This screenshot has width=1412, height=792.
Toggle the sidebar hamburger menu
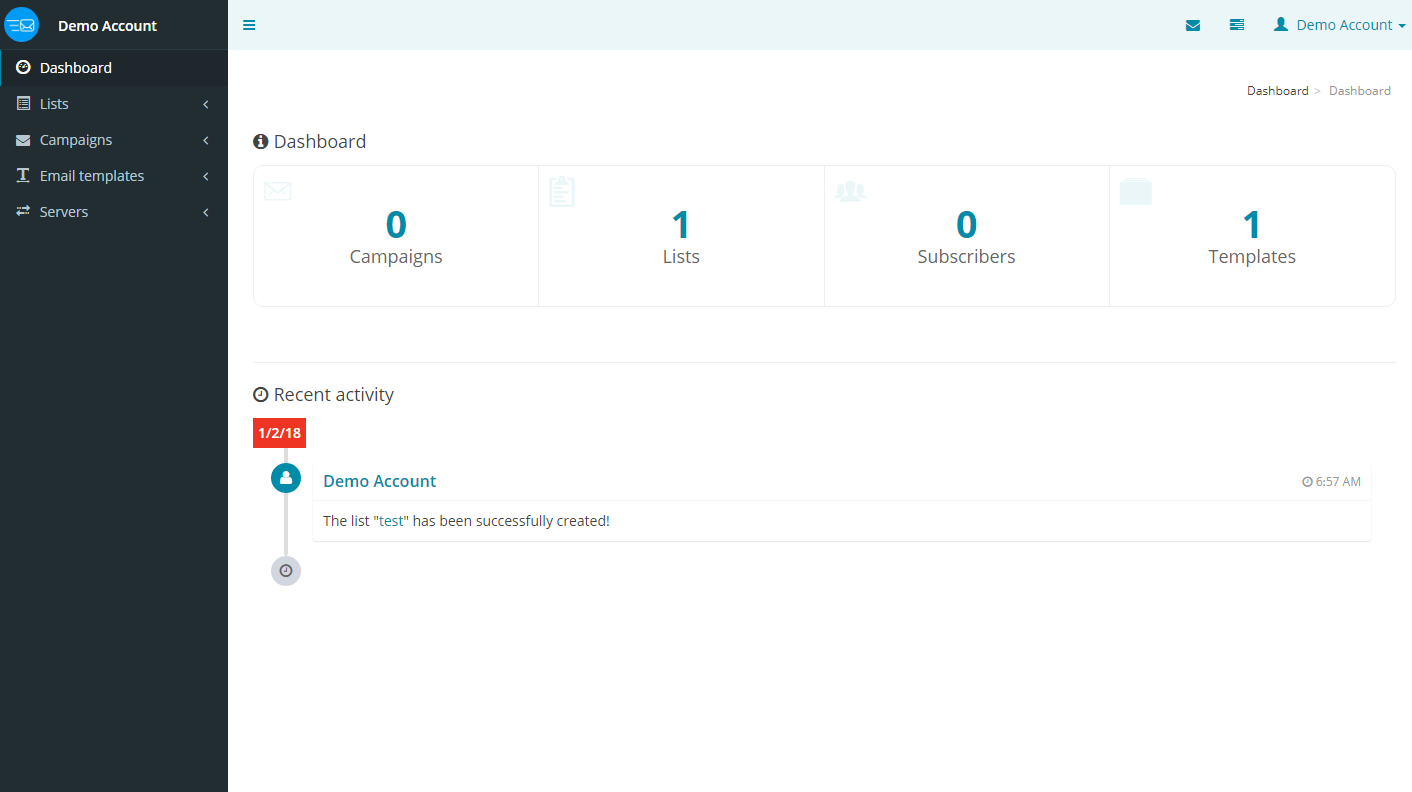pyautogui.click(x=249, y=25)
